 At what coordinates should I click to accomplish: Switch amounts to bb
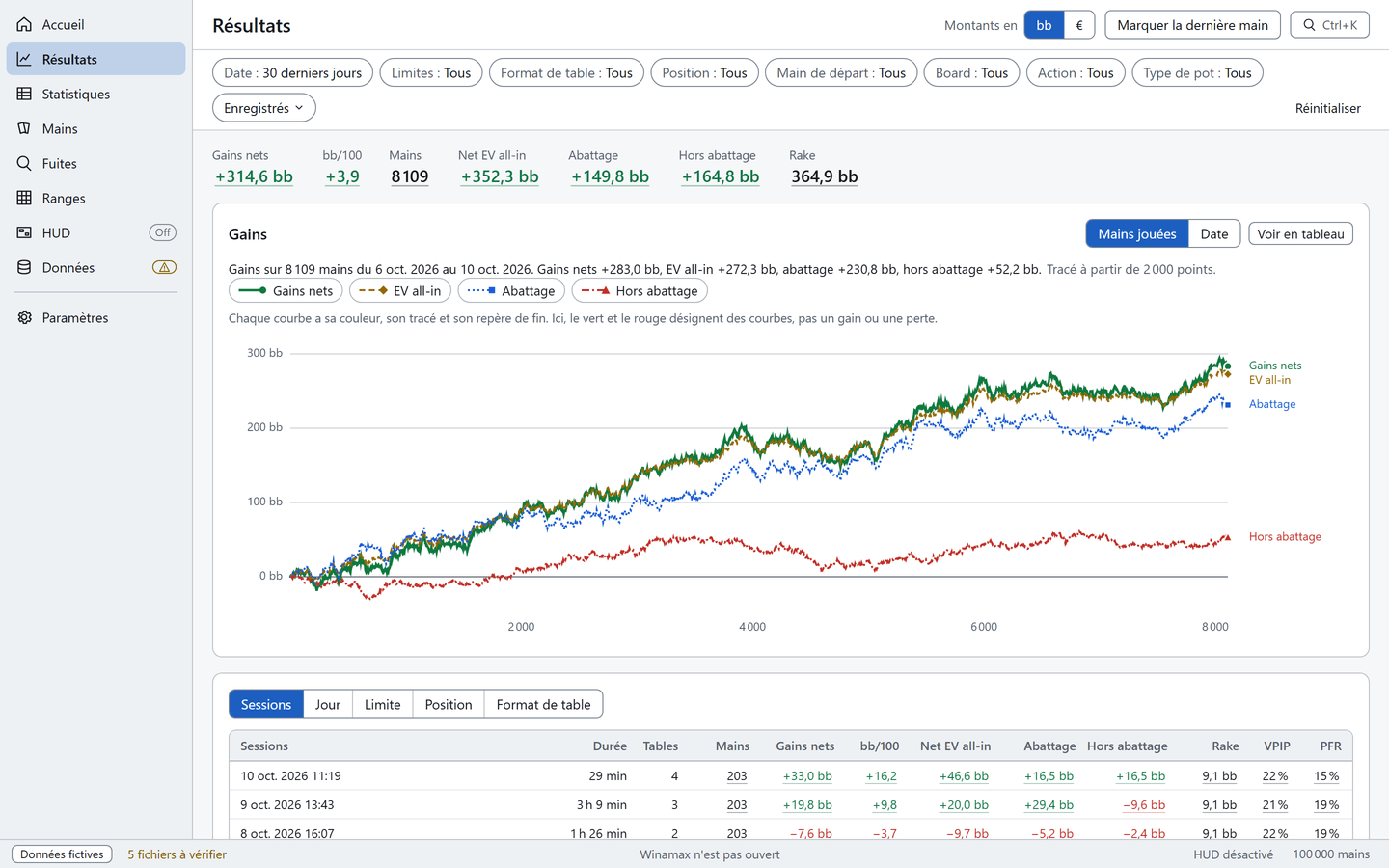pyautogui.click(x=1044, y=25)
